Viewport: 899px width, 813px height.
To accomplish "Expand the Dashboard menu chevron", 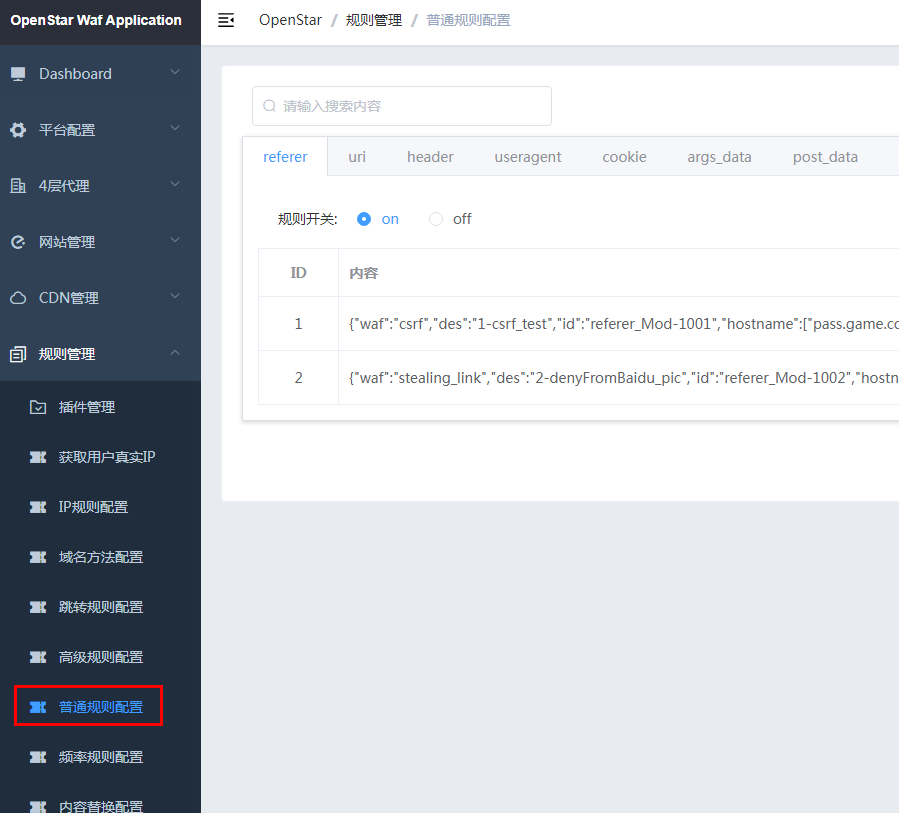I will tap(175, 72).
